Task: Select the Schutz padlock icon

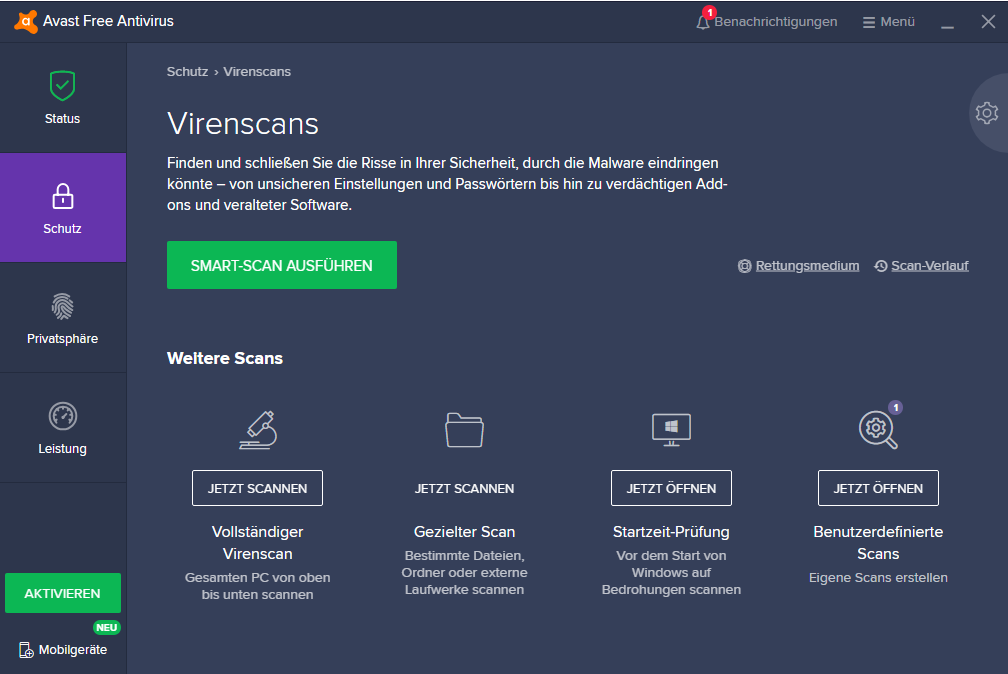Action: coord(62,196)
